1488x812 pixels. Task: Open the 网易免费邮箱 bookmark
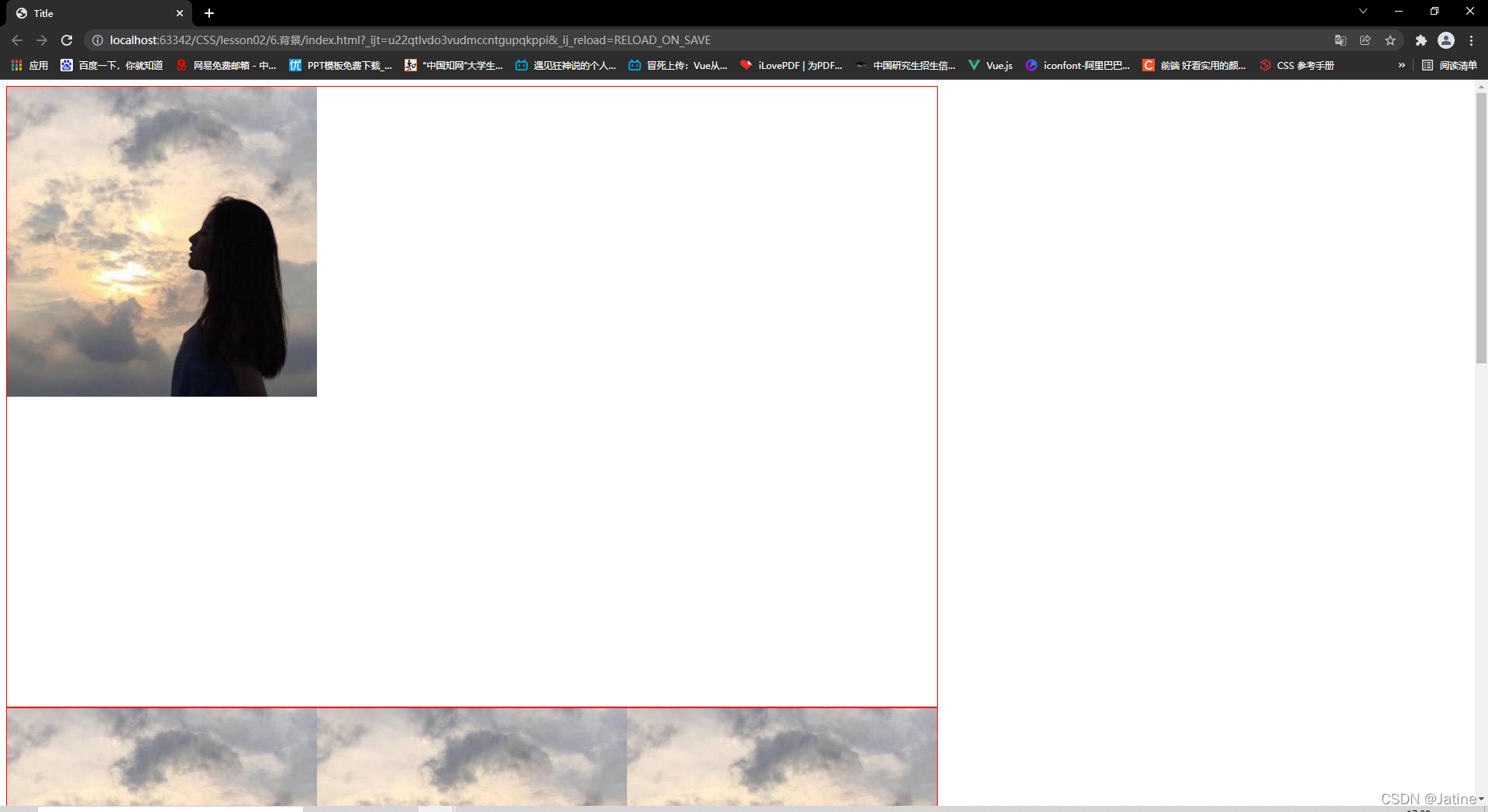click(x=226, y=65)
